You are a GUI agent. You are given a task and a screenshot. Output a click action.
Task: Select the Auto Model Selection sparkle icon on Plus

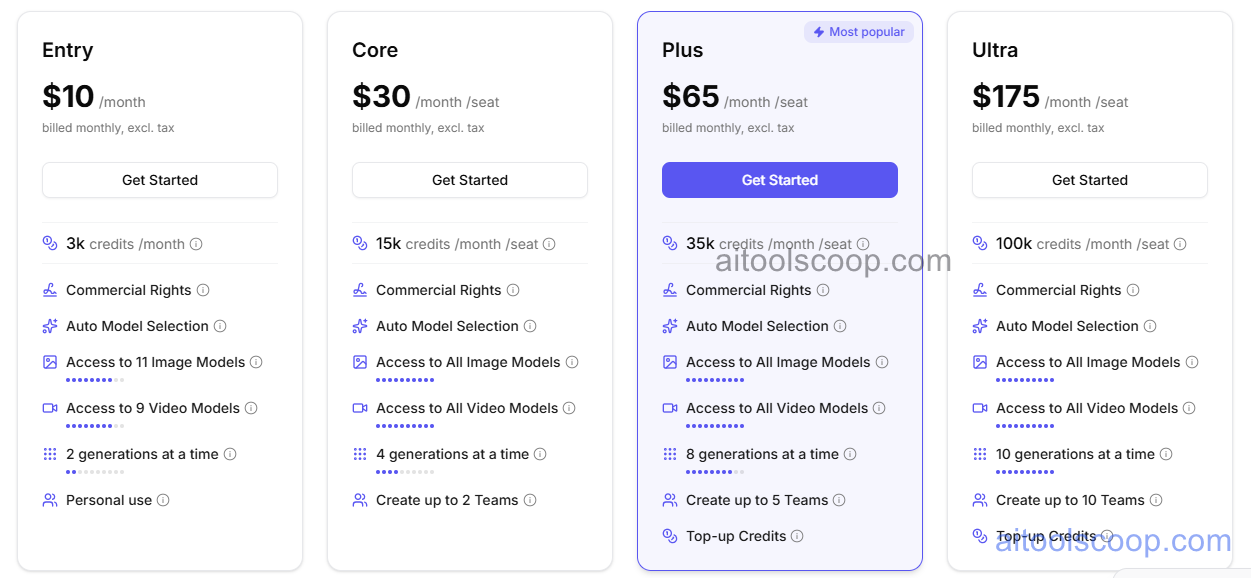[x=670, y=325]
